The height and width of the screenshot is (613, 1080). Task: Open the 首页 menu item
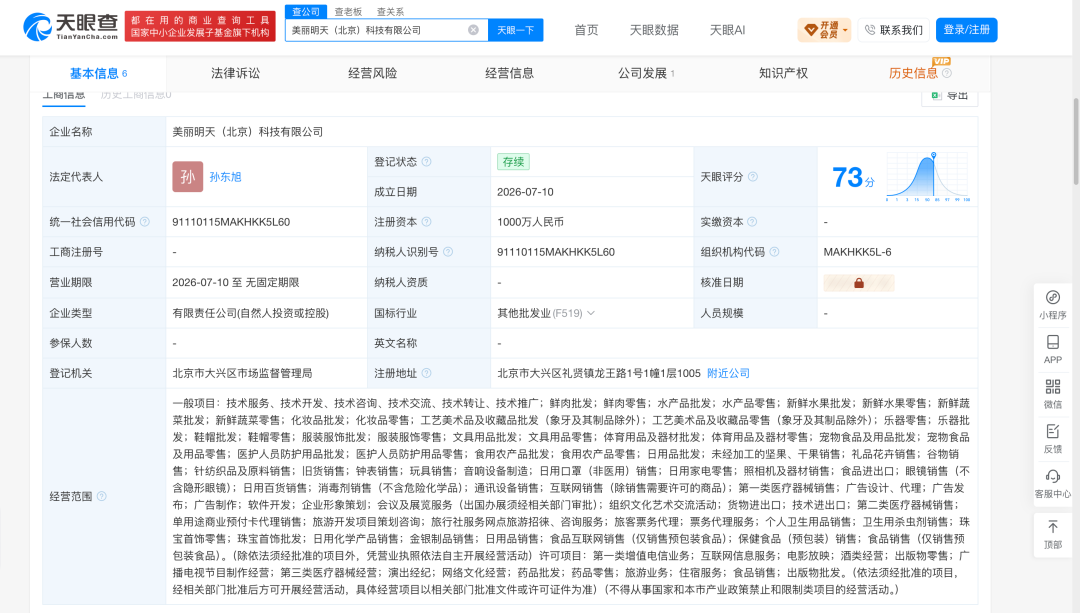(x=586, y=30)
